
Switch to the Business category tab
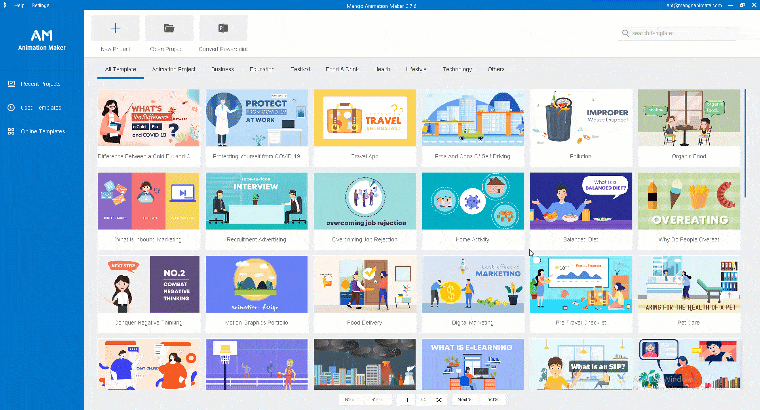point(223,70)
